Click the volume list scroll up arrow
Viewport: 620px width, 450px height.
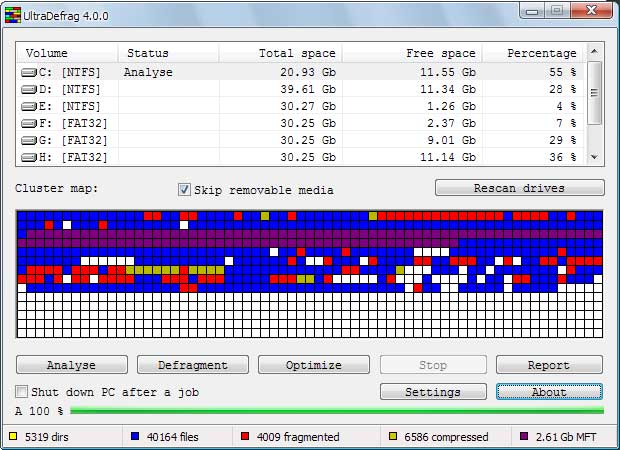(x=594, y=51)
